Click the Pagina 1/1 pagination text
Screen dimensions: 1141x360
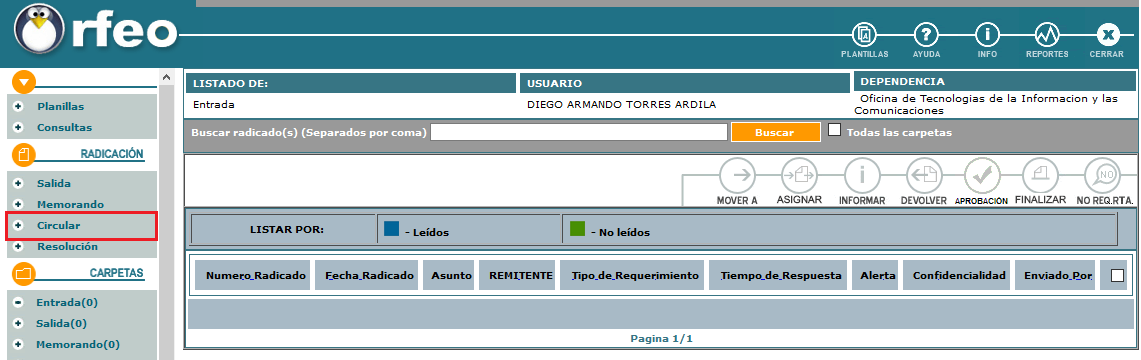(x=661, y=339)
